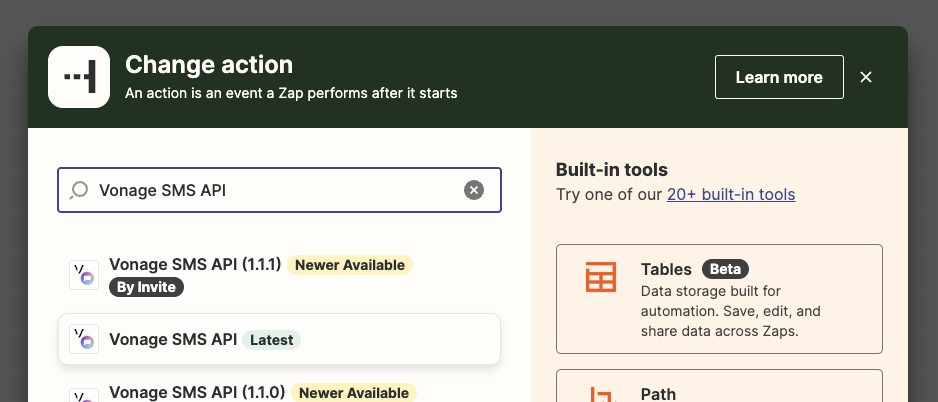Choose Vonage SMS API Latest result

click(x=279, y=339)
